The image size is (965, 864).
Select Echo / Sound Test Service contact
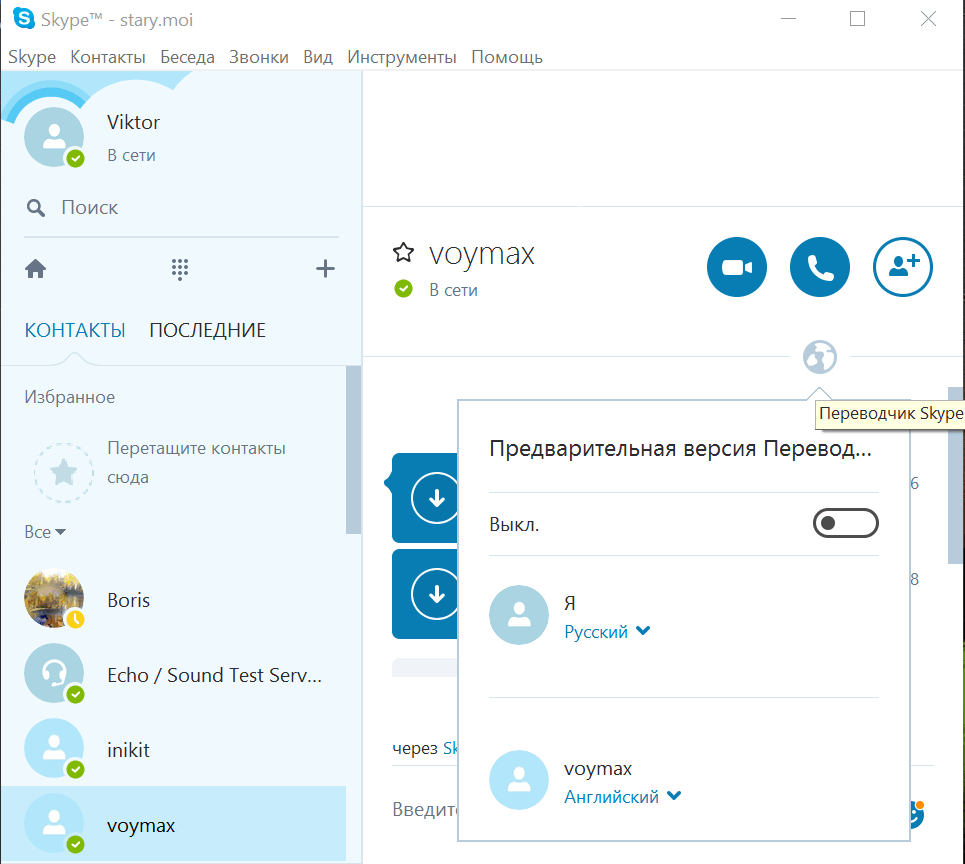174,674
